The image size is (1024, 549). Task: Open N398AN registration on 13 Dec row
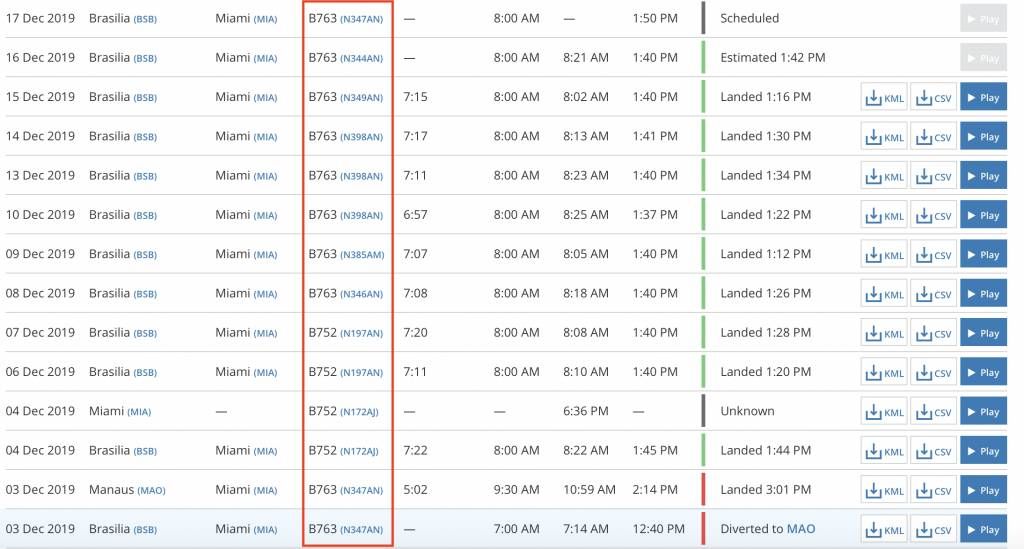click(361, 176)
